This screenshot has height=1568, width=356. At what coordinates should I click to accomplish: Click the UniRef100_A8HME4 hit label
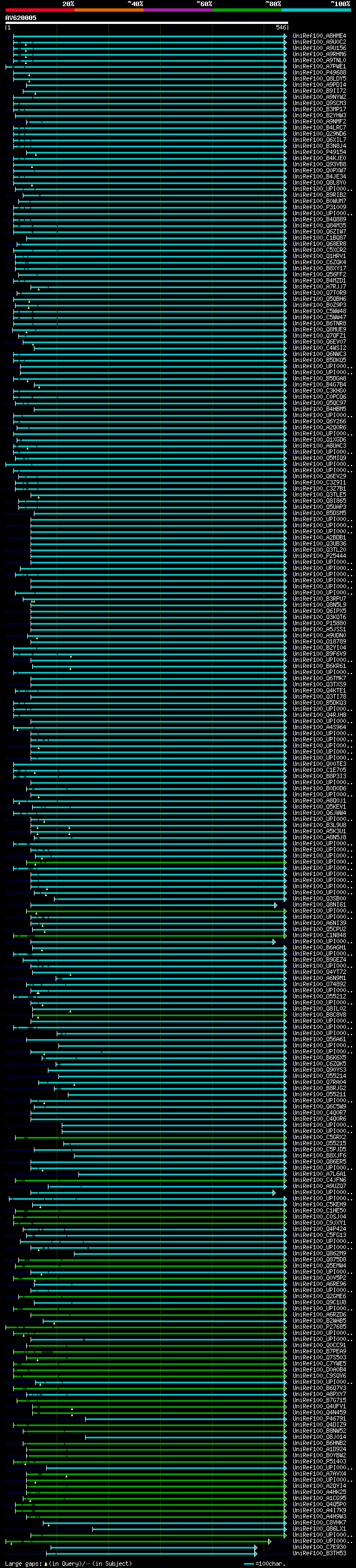(319, 36)
